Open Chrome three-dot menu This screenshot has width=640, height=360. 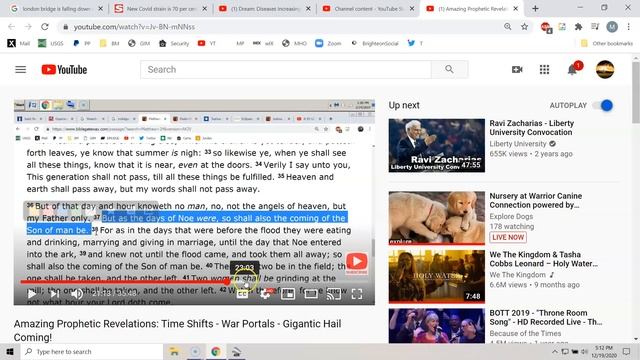[629, 27]
